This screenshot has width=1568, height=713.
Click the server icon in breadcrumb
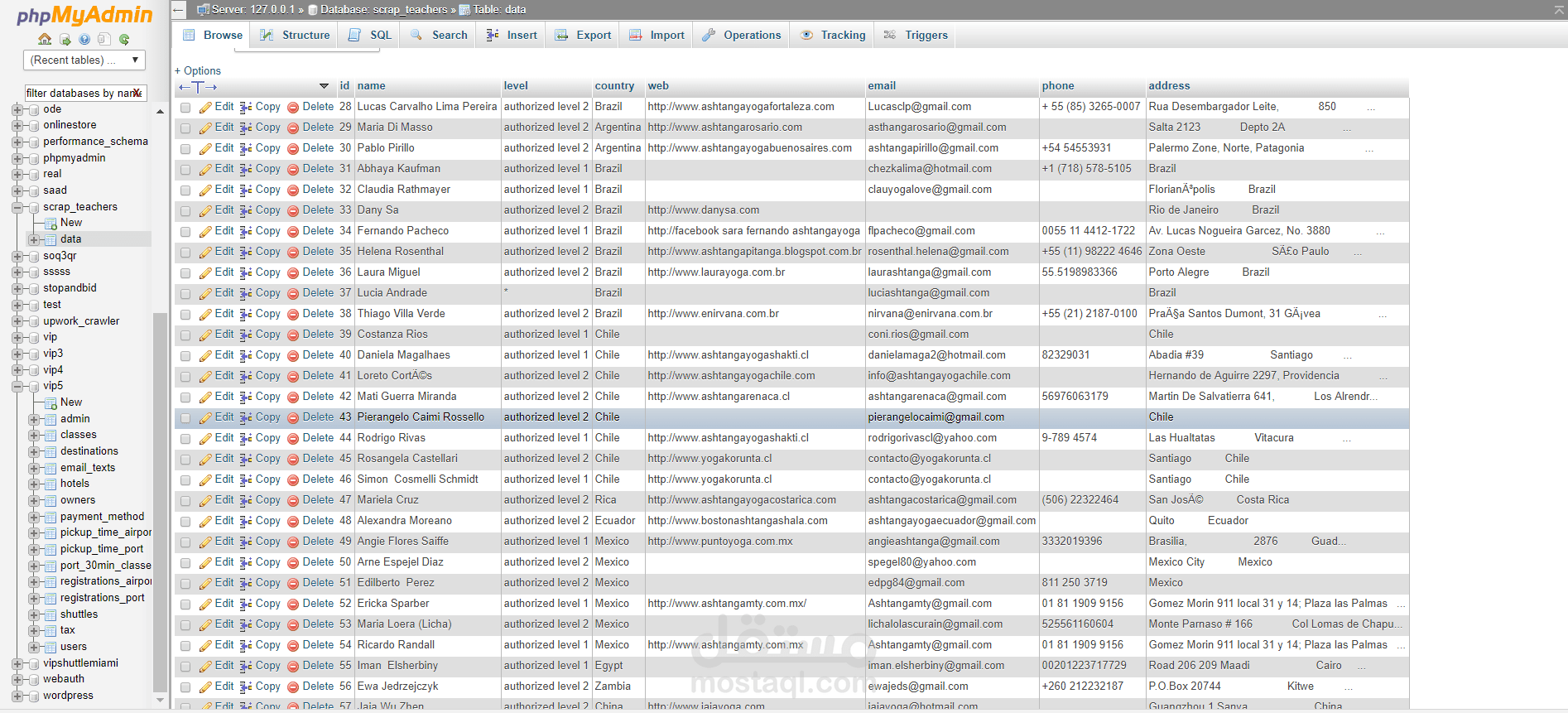pyautogui.click(x=203, y=10)
